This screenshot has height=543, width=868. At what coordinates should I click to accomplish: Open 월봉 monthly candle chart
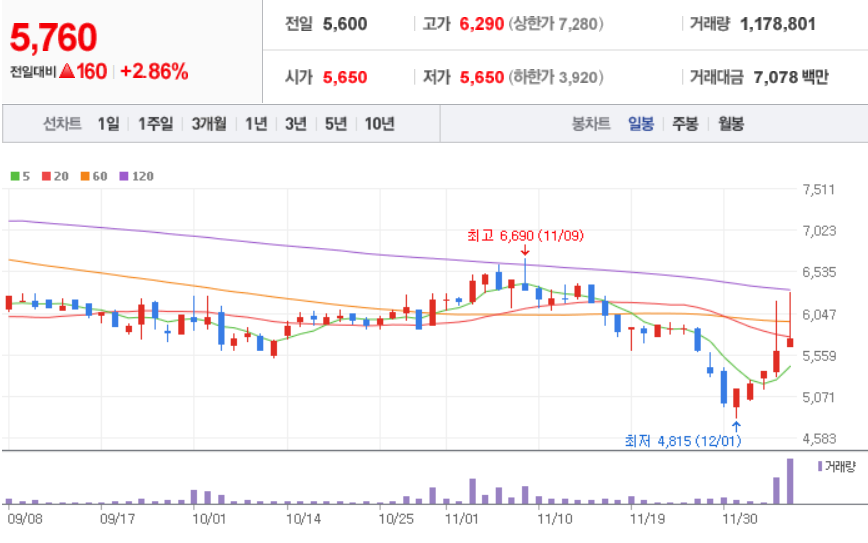(x=731, y=123)
